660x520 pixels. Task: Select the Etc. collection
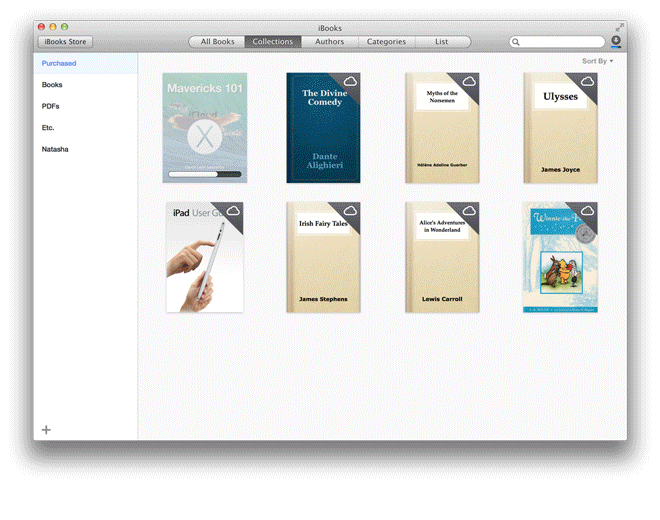tap(86, 128)
